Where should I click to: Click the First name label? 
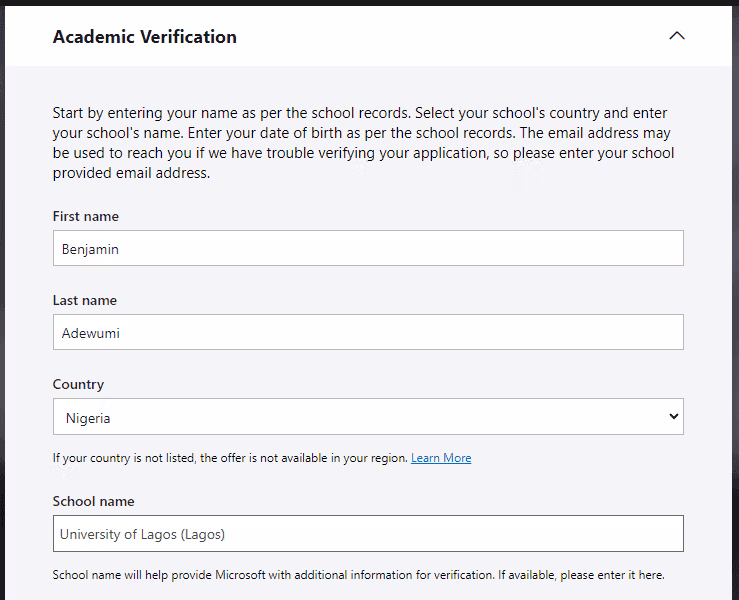point(86,216)
